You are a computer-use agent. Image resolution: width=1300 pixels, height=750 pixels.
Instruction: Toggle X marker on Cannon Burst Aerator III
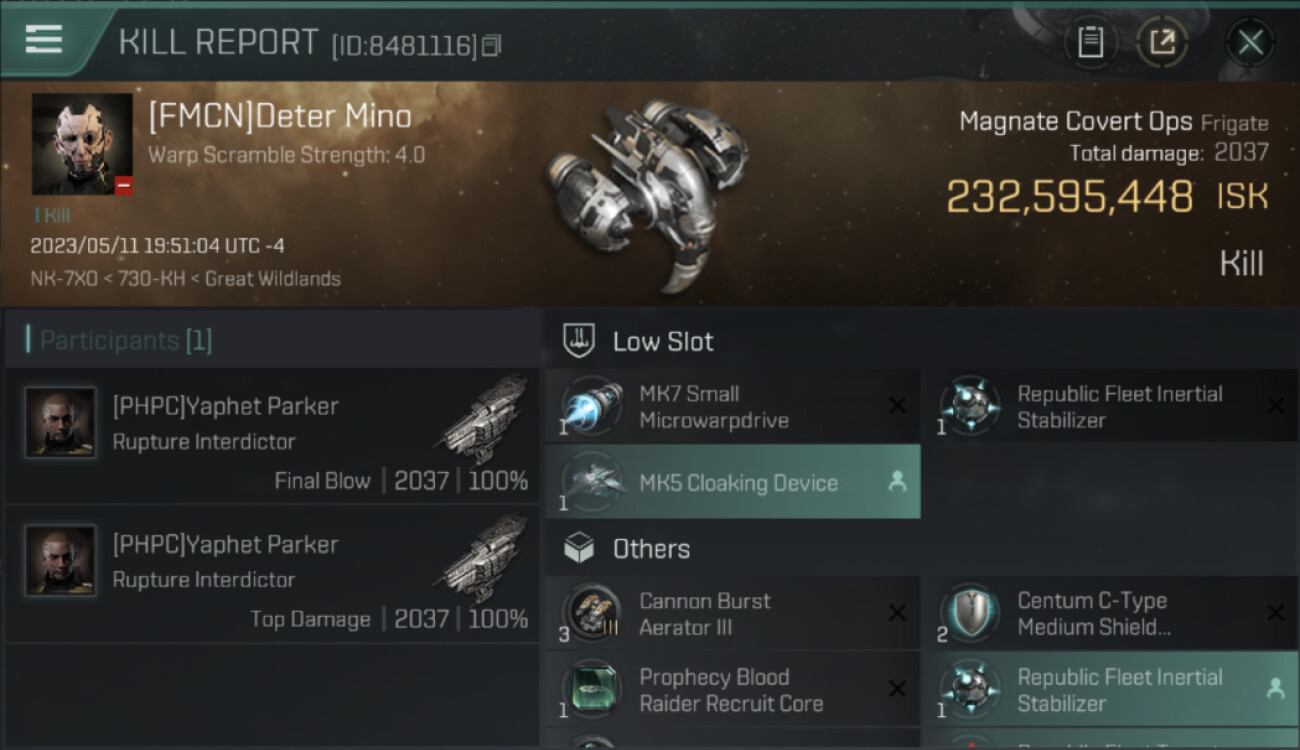[x=897, y=613]
